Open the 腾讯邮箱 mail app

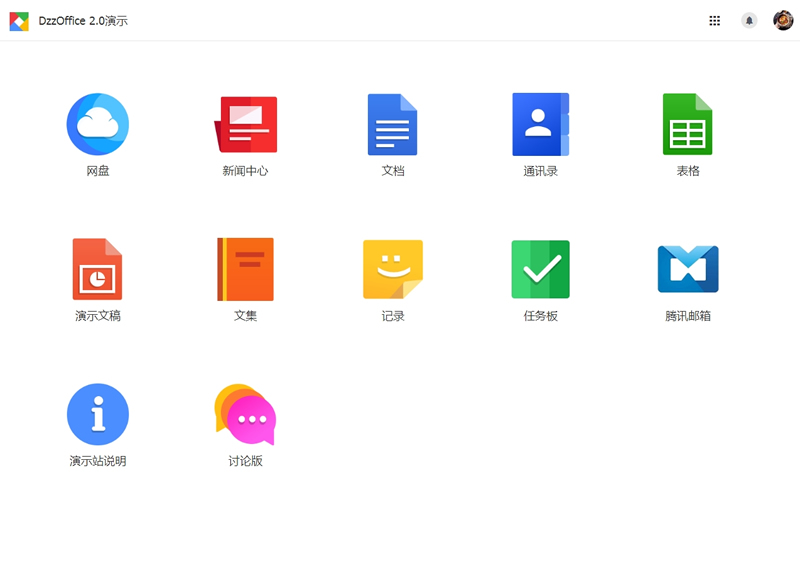(688, 269)
